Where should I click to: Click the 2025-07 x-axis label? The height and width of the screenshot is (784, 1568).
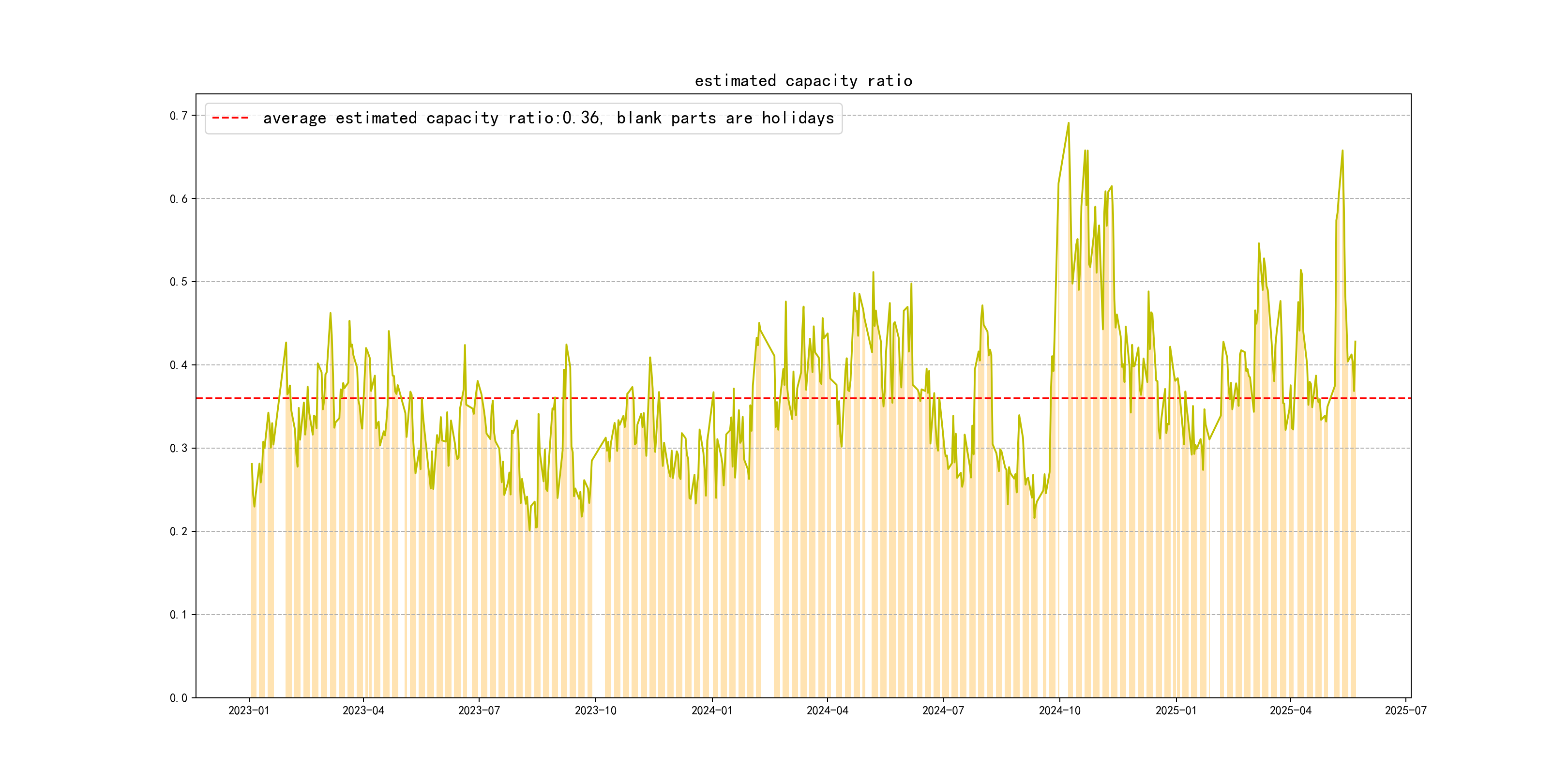(x=1405, y=710)
